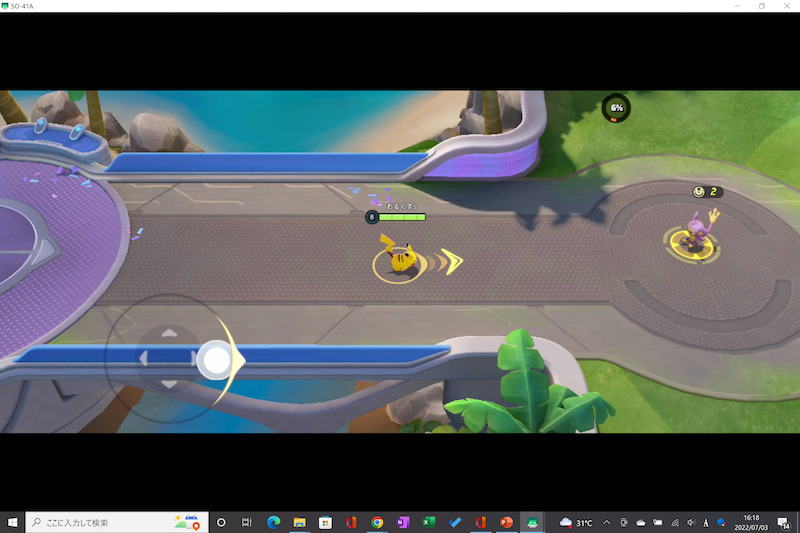Open File Explorer from the taskbar

(x=299, y=522)
